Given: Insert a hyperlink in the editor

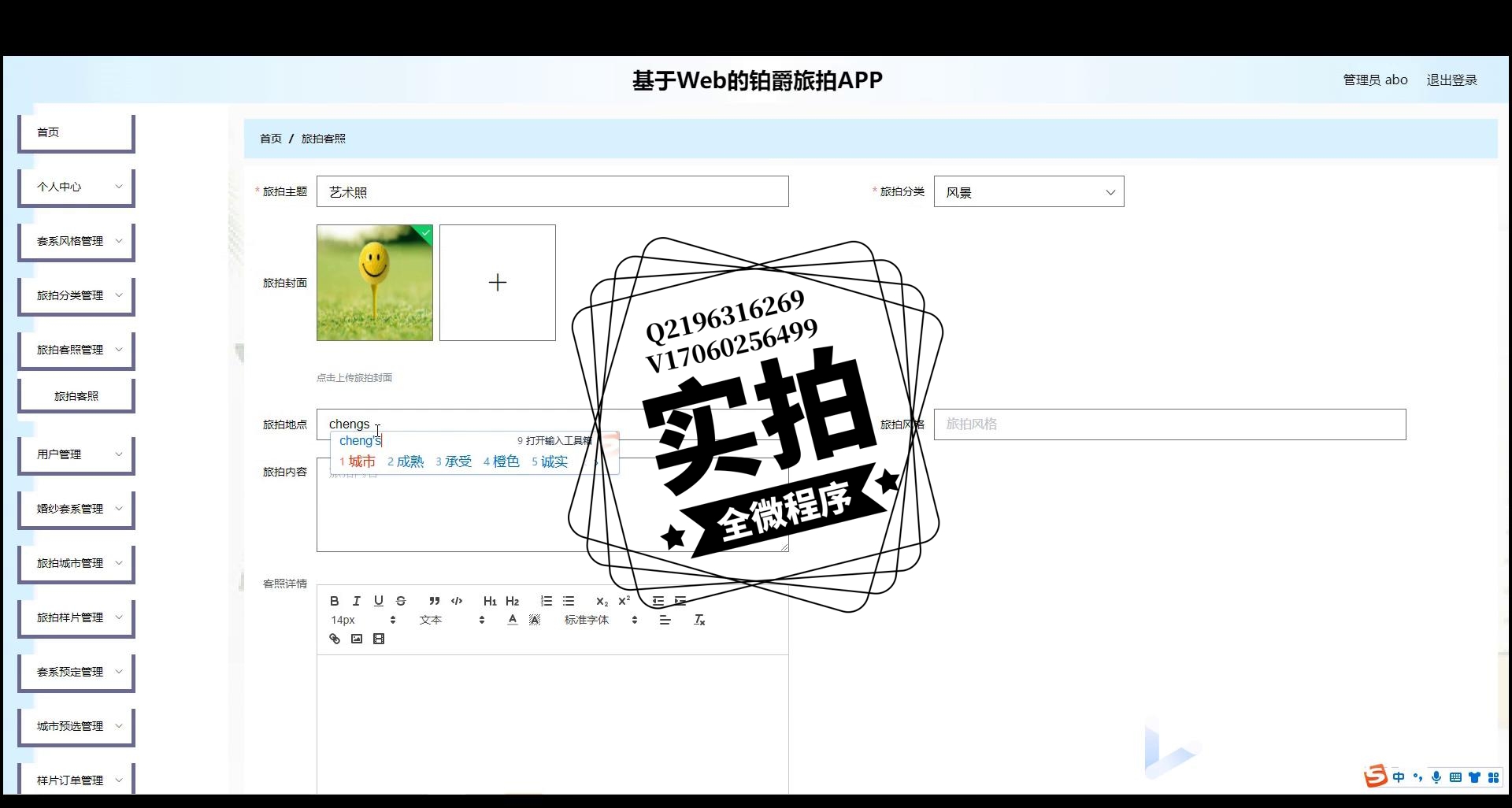Looking at the screenshot, I should click(x=335, y=639).
